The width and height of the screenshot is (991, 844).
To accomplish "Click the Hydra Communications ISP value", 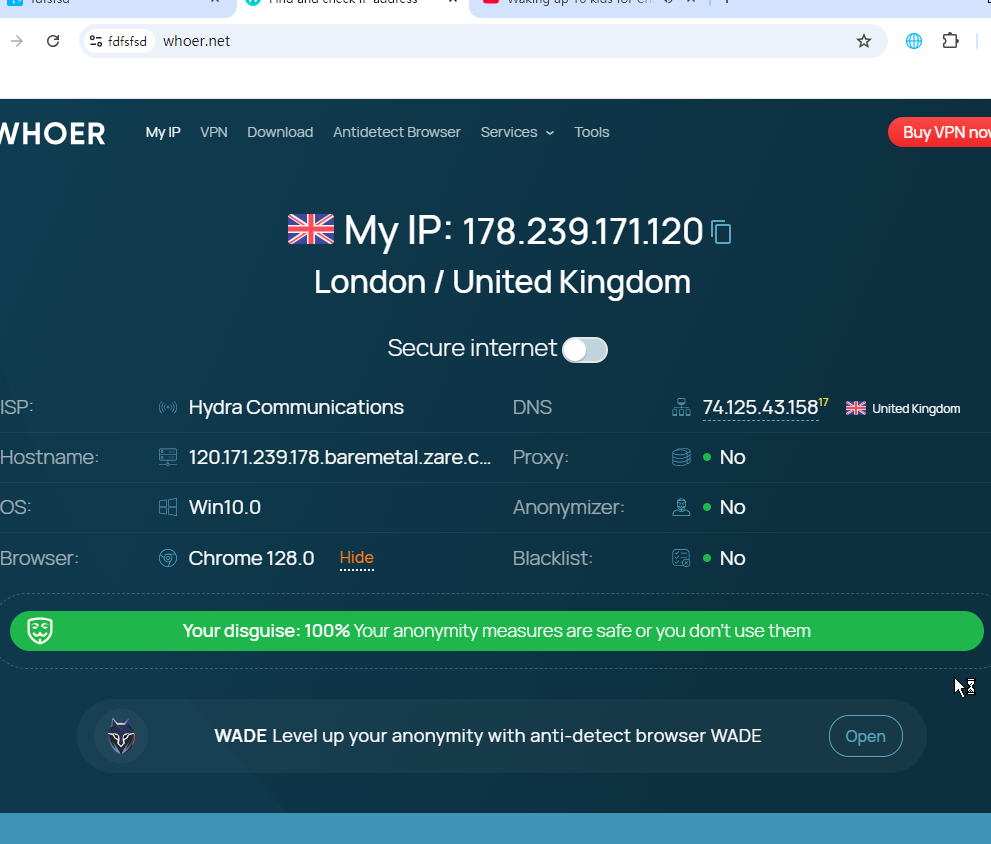I will coord(296,408).
